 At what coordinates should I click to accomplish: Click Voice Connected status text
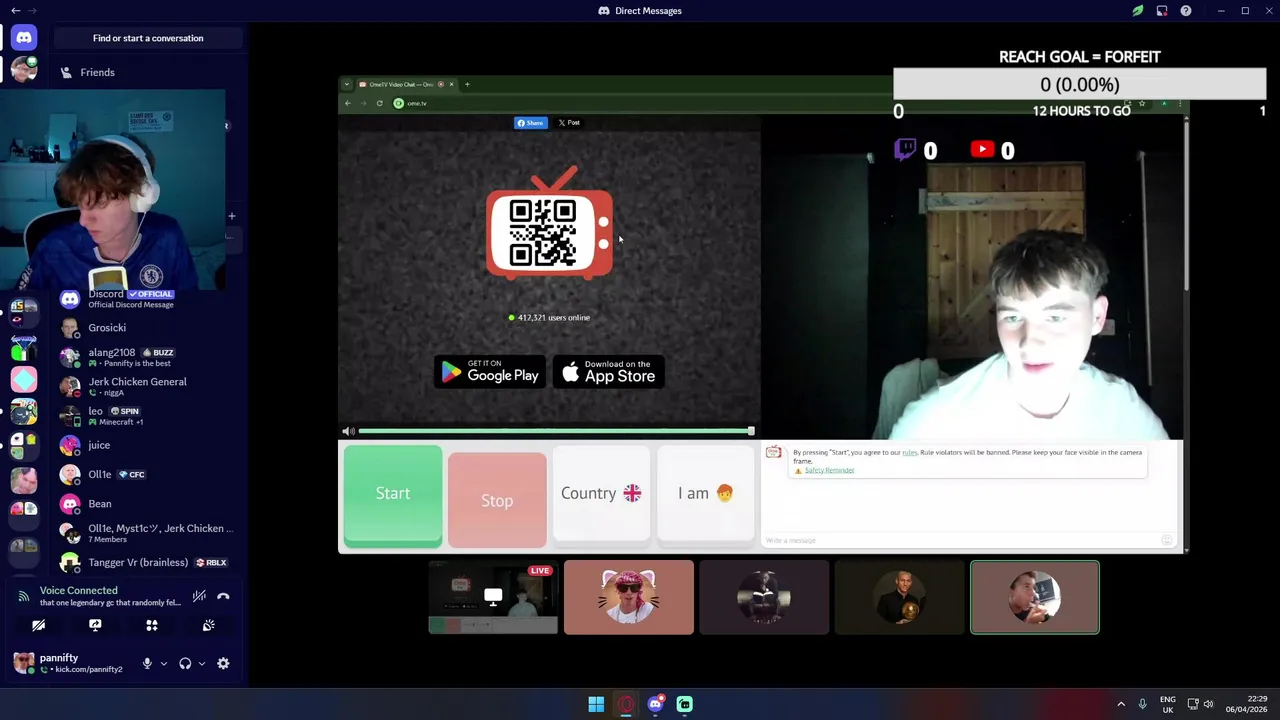pos(78,590)
